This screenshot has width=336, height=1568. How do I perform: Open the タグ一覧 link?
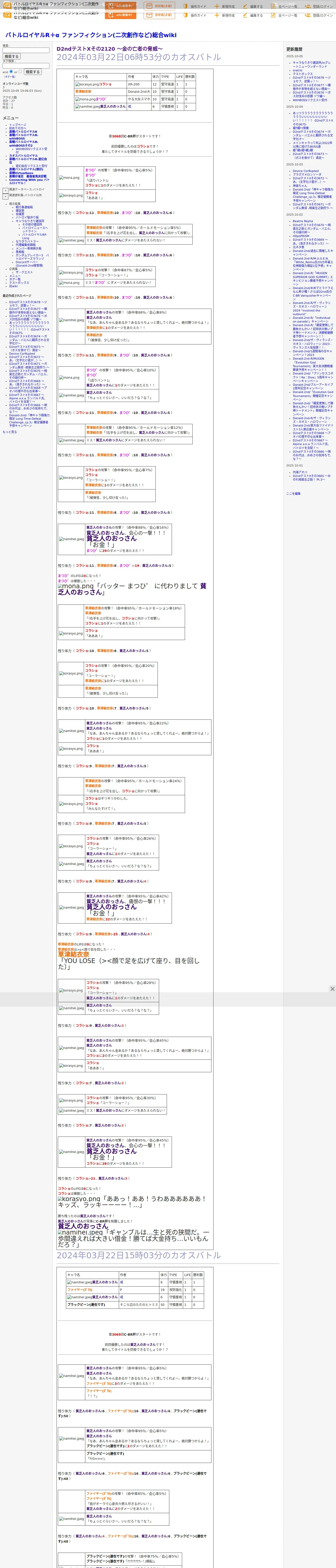[x=10, y=77]
